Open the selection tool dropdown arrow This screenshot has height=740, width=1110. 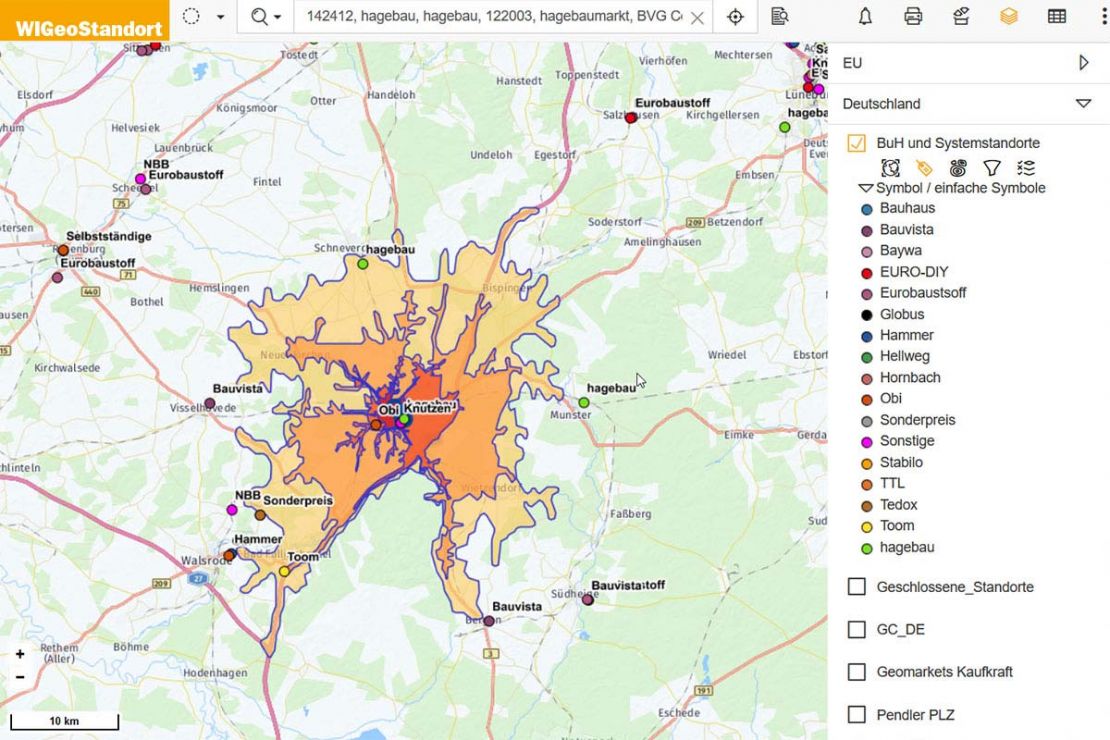coord(220,16)
